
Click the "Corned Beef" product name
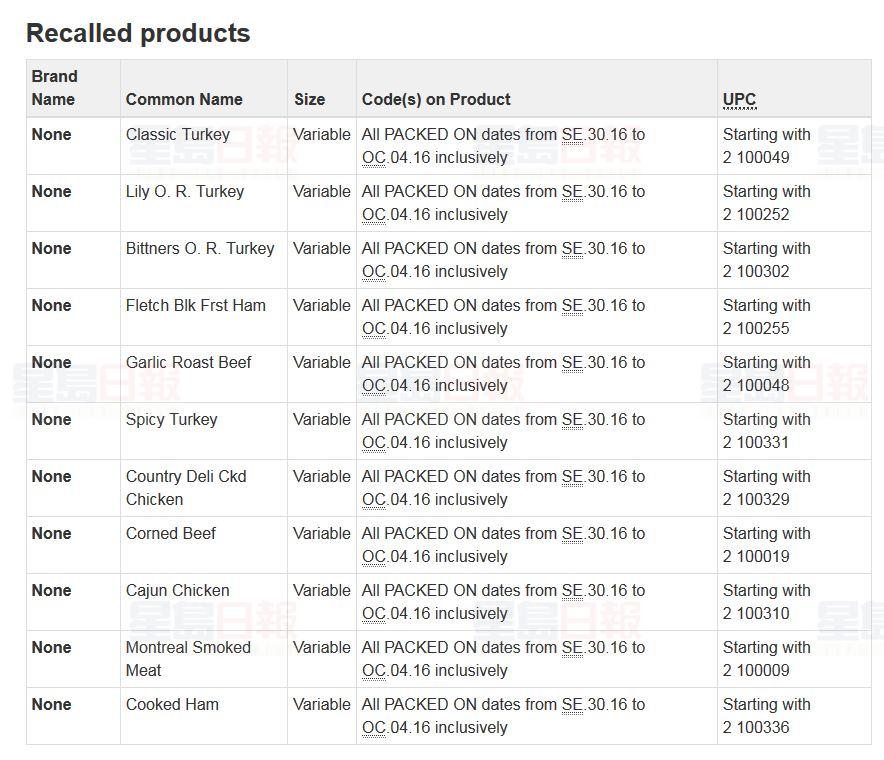click(171, 533)
